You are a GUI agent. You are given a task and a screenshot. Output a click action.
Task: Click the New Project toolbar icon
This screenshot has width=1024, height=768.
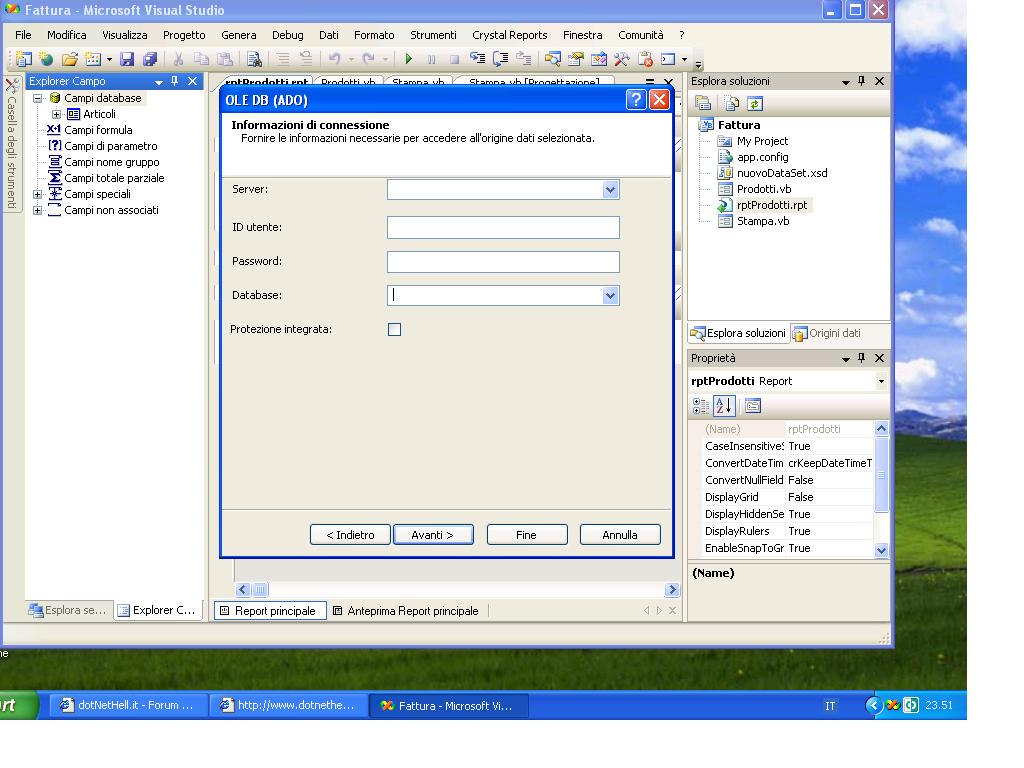(24, 59)
